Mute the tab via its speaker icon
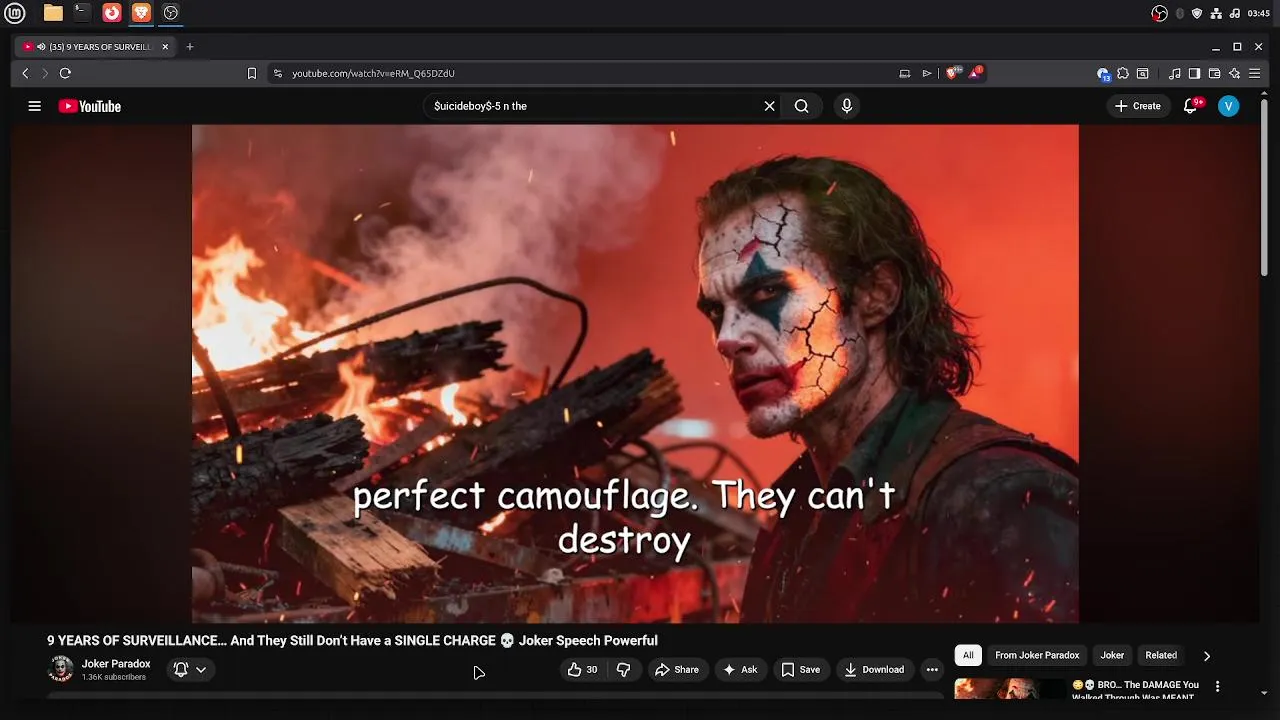This screenshot has height=720, width=1280. coord(41,46)
